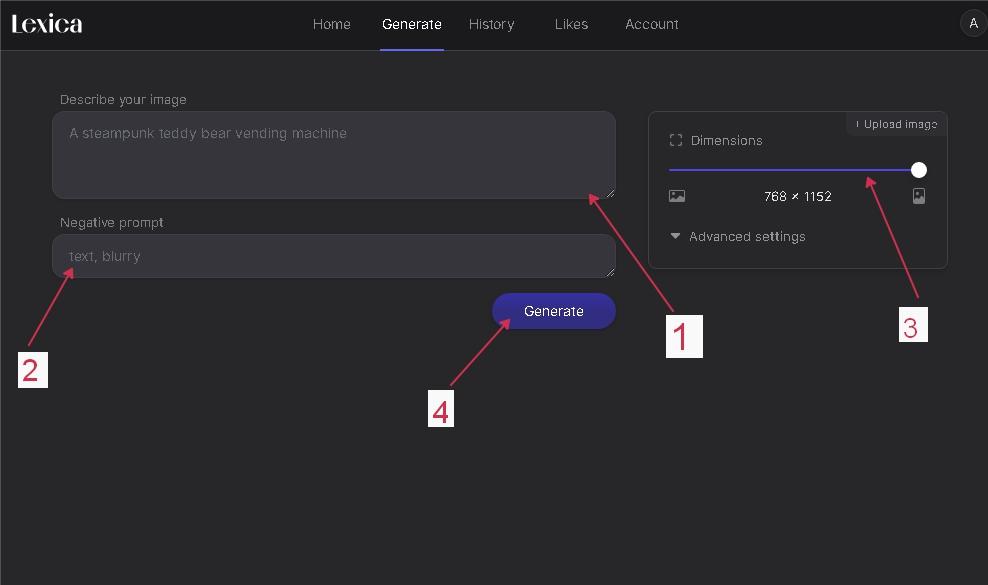Viewport: 988px width, 585px height.
Task: Open the Likes tab
Action: 571,24
